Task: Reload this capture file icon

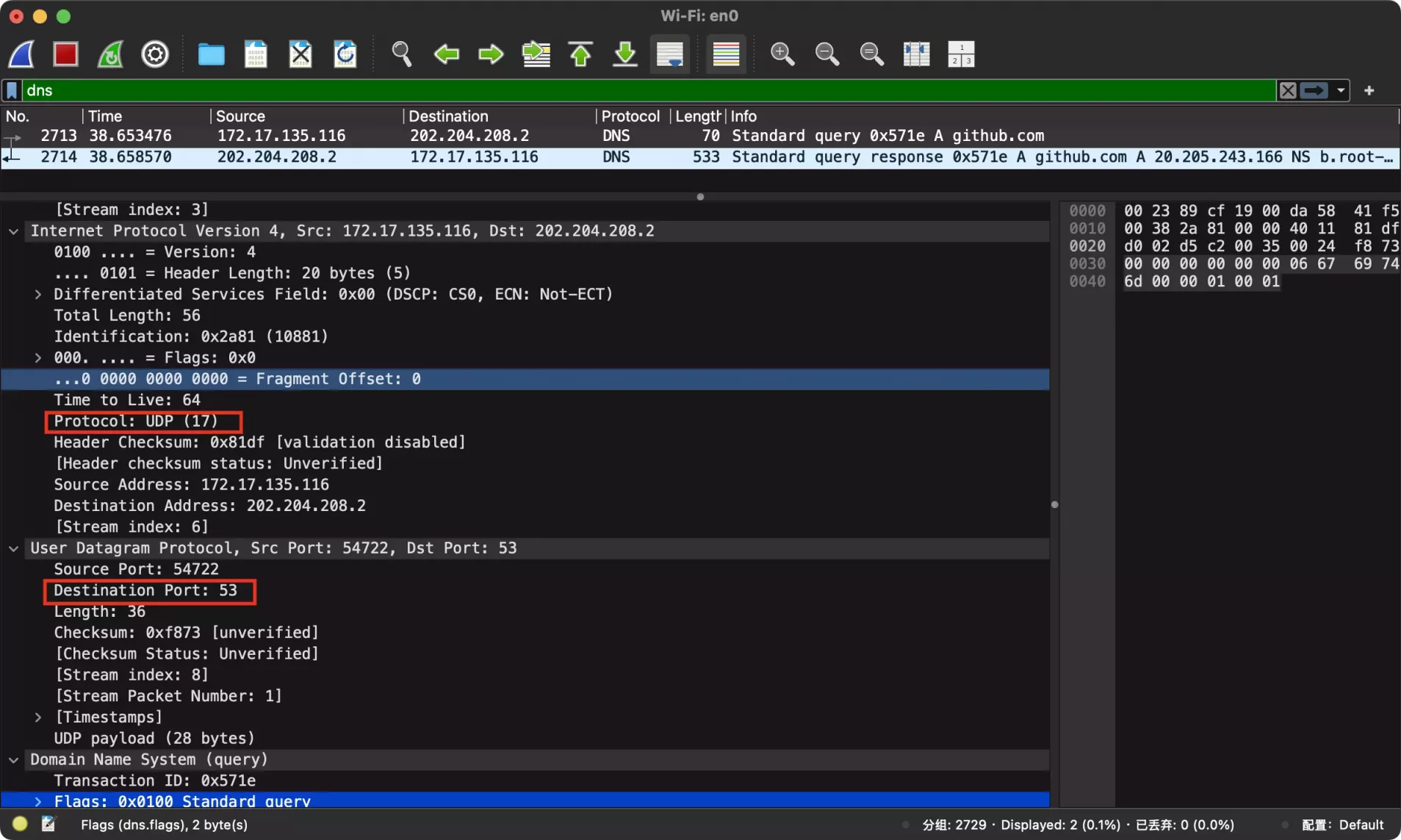Action: tap(345, 54)
